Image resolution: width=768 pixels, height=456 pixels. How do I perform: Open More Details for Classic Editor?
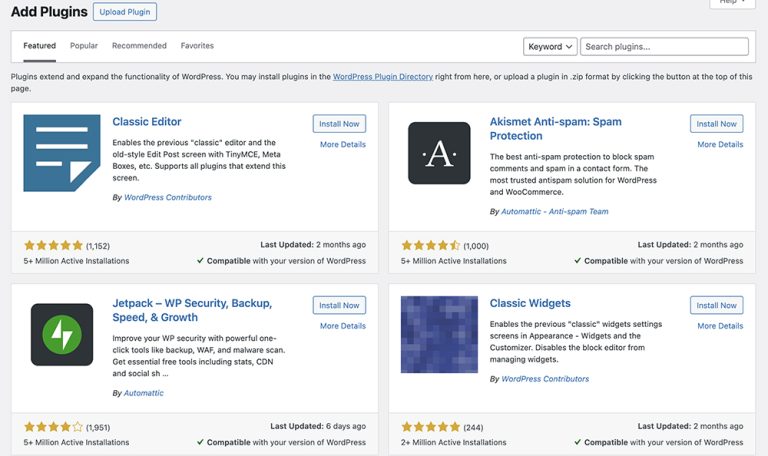point(343,144)
